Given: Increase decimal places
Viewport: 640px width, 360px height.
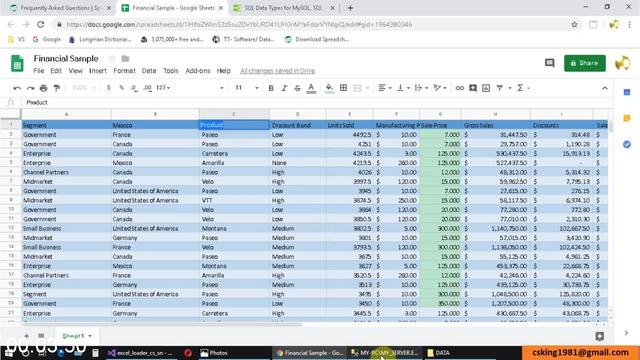Looking at the screenshot, I should 147,88.
